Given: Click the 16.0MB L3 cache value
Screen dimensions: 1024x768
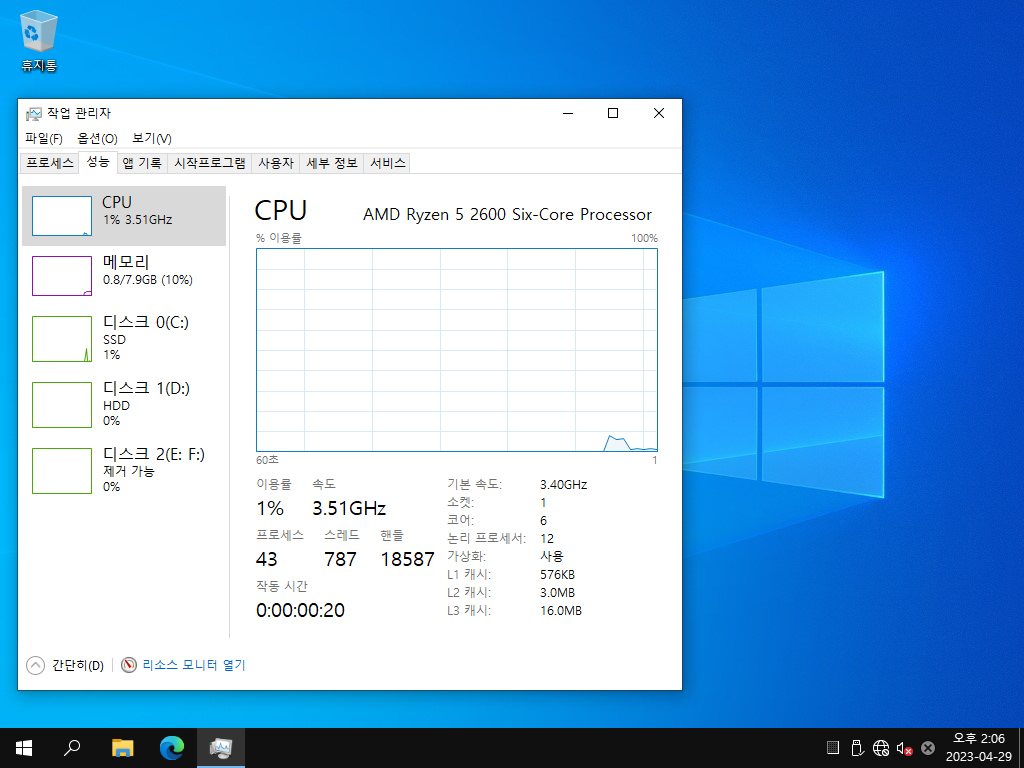Looking at the screenshot, I should pyautogui.click(x=561, y=611).
